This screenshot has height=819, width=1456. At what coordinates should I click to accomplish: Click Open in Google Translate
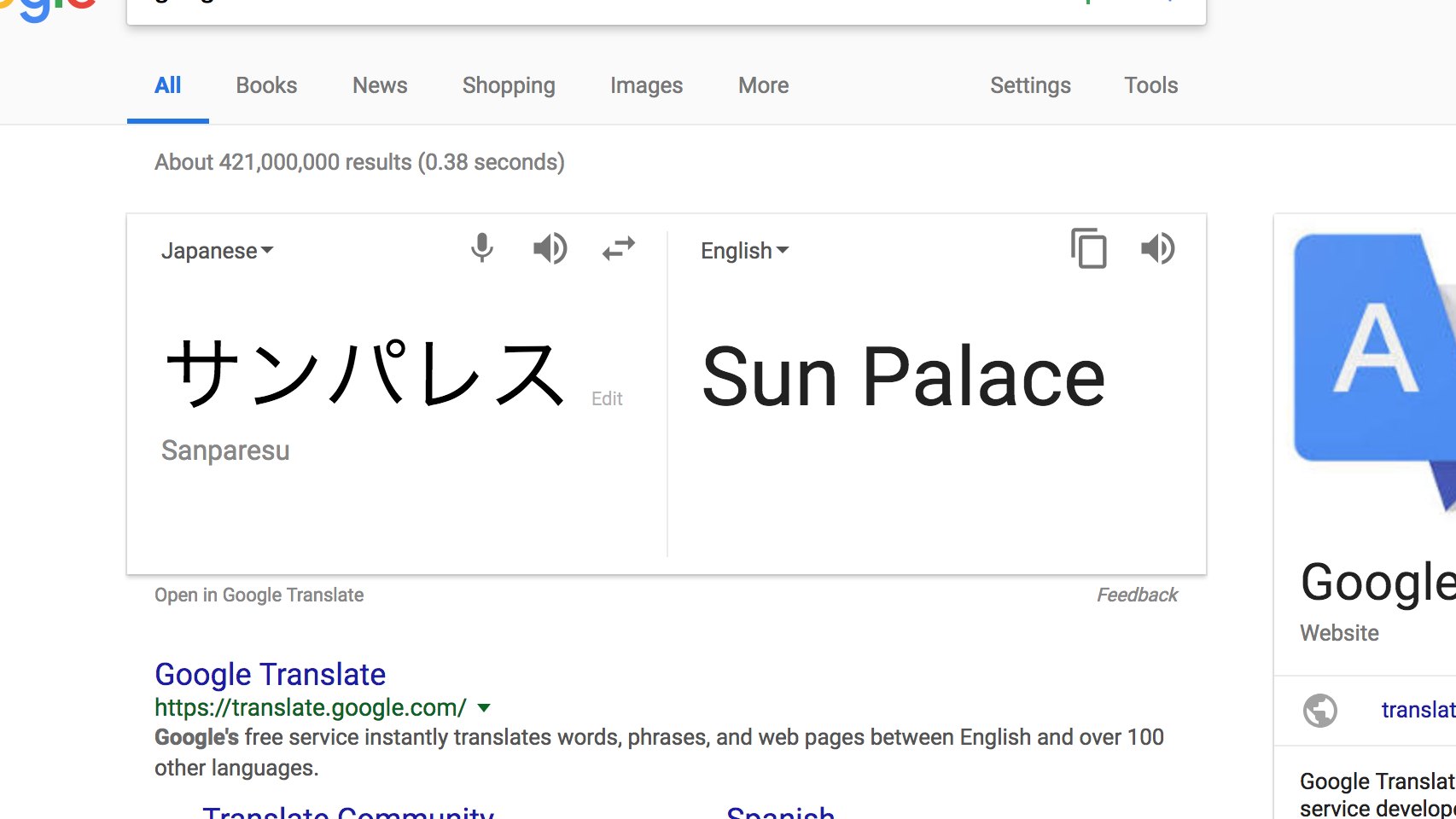[259, 595]
